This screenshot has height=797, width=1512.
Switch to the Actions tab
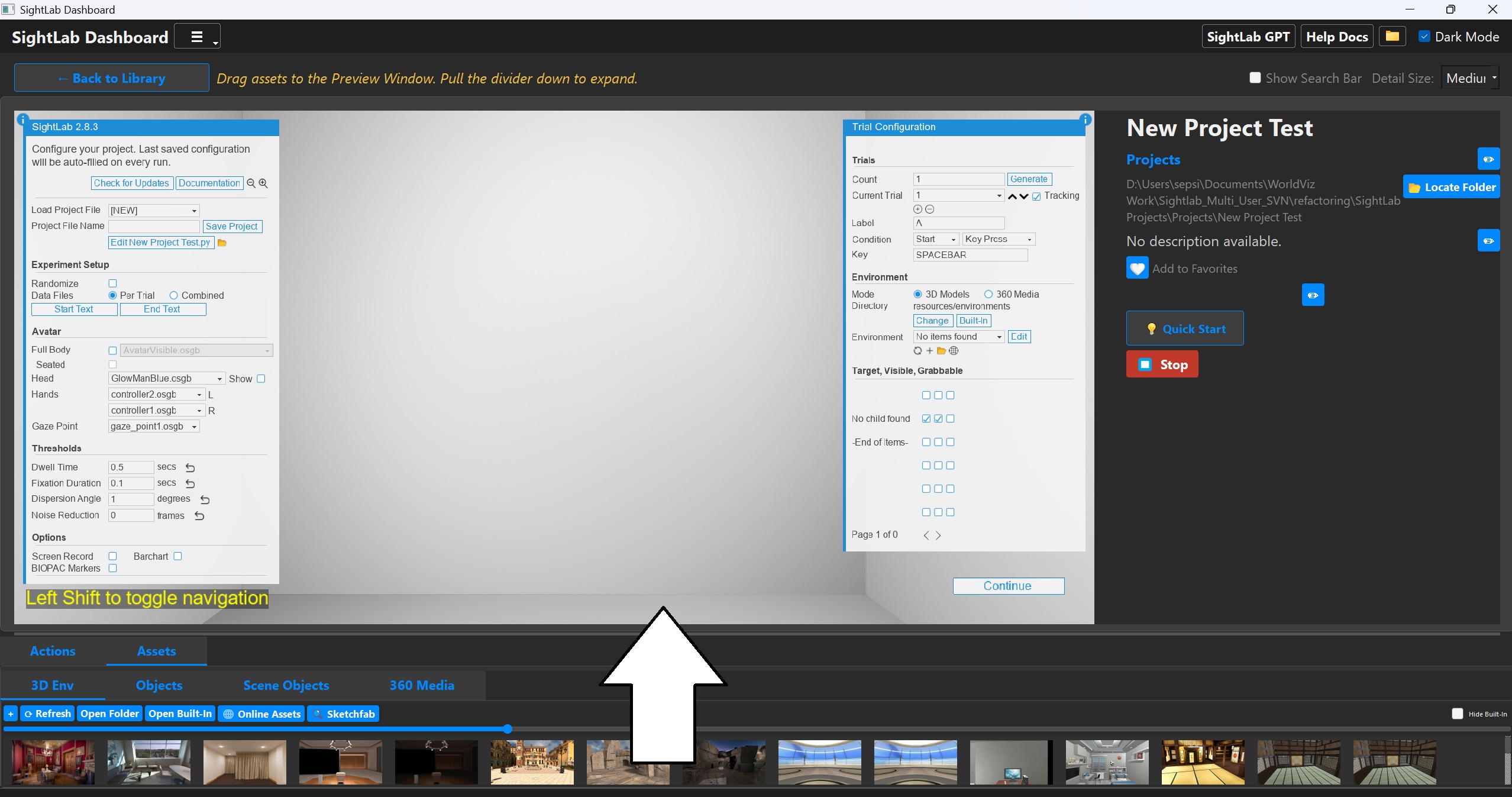(x=53, y=651)
